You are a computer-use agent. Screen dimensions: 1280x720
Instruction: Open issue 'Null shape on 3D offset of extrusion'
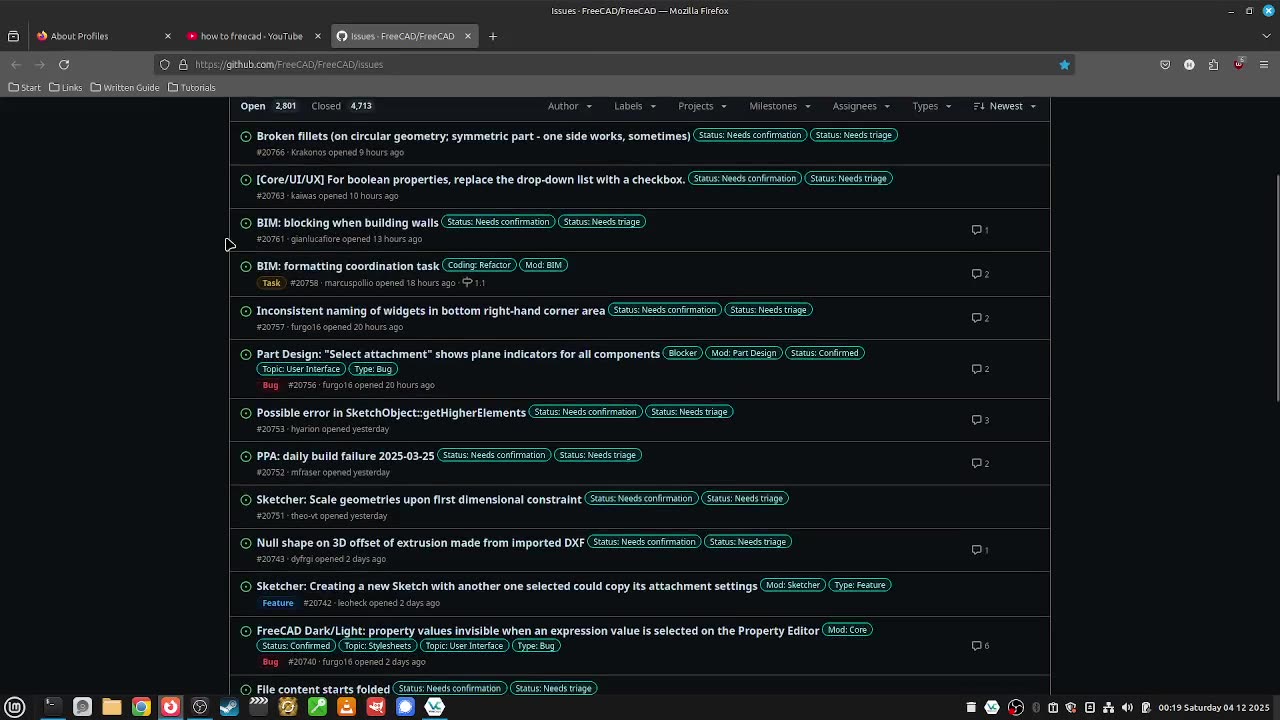tap(420, 543)
